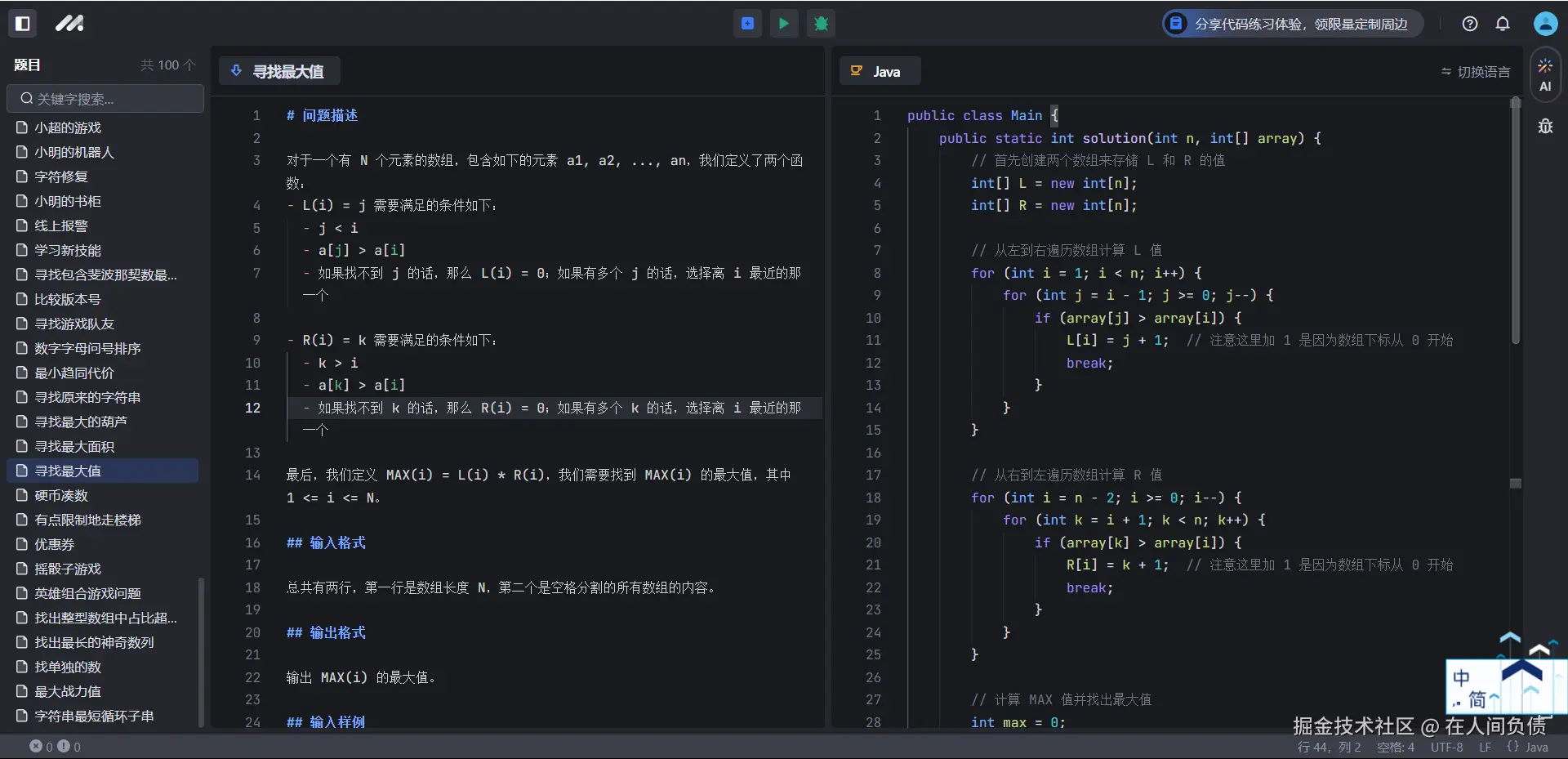
Task: Open the AI assistant panel
Action: 1545,75
